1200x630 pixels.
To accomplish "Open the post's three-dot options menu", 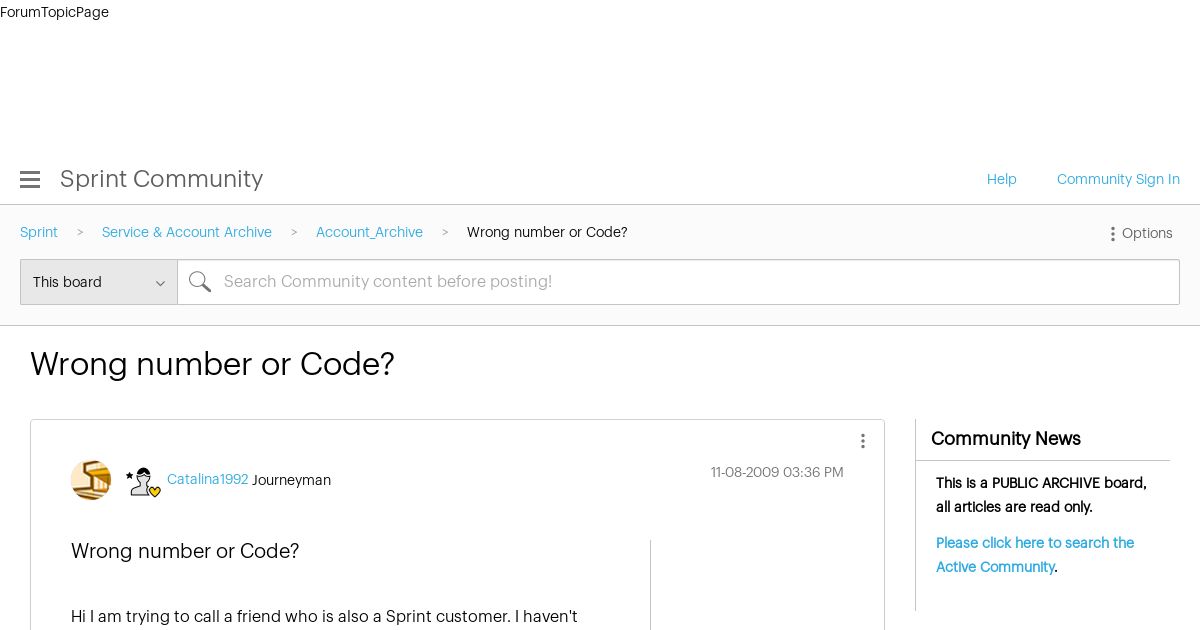I will 863,441.
